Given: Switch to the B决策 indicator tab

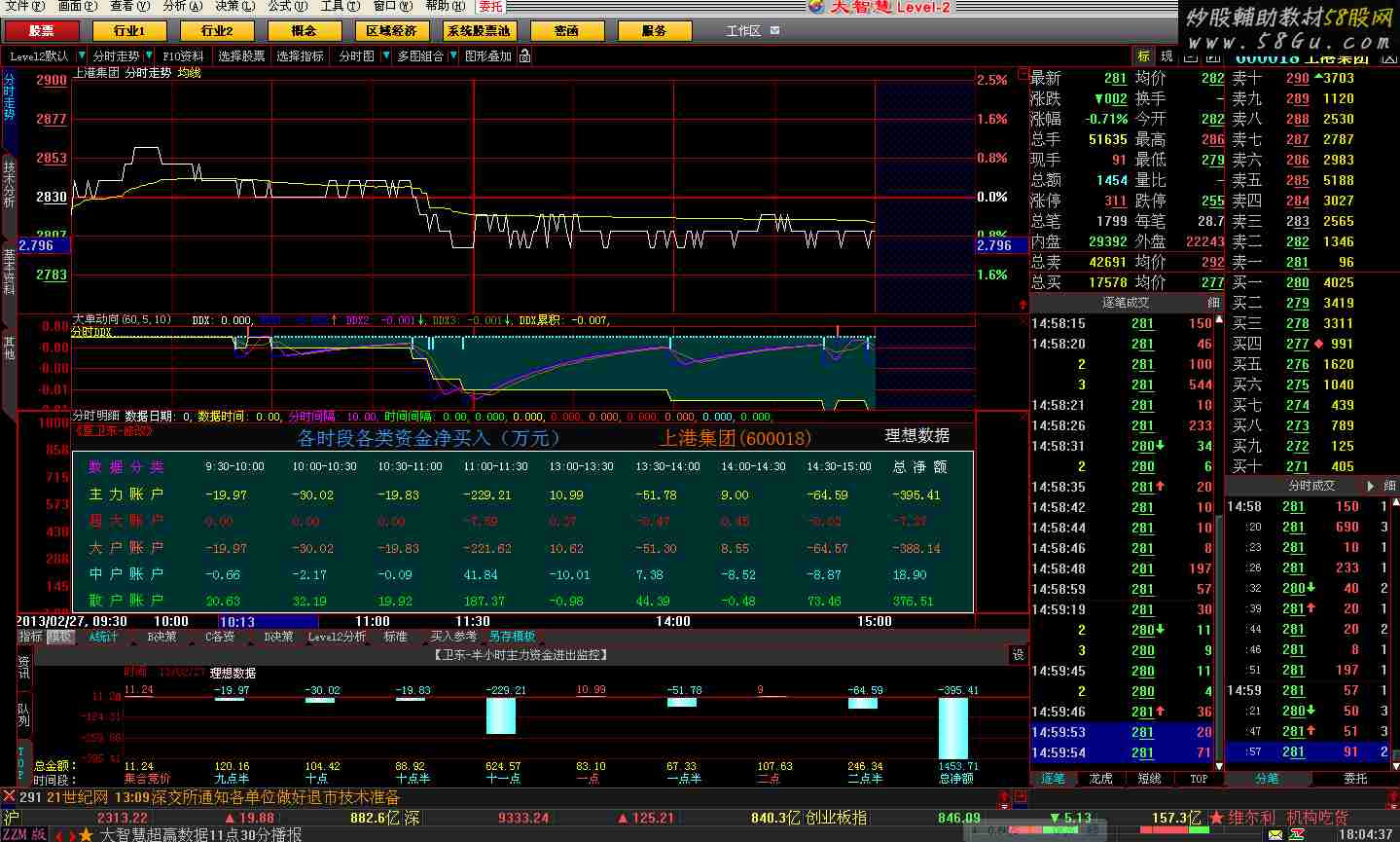Looking at the screenshot, I should pos(162,637).
